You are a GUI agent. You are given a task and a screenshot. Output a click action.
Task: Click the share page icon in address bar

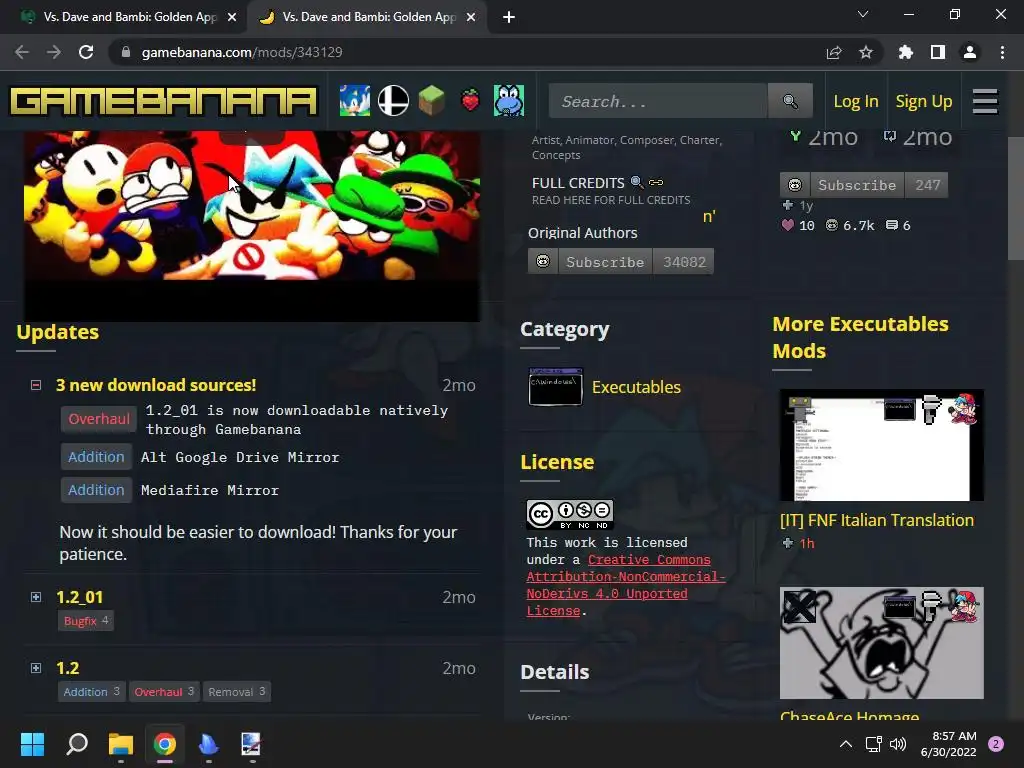(834, 52)
